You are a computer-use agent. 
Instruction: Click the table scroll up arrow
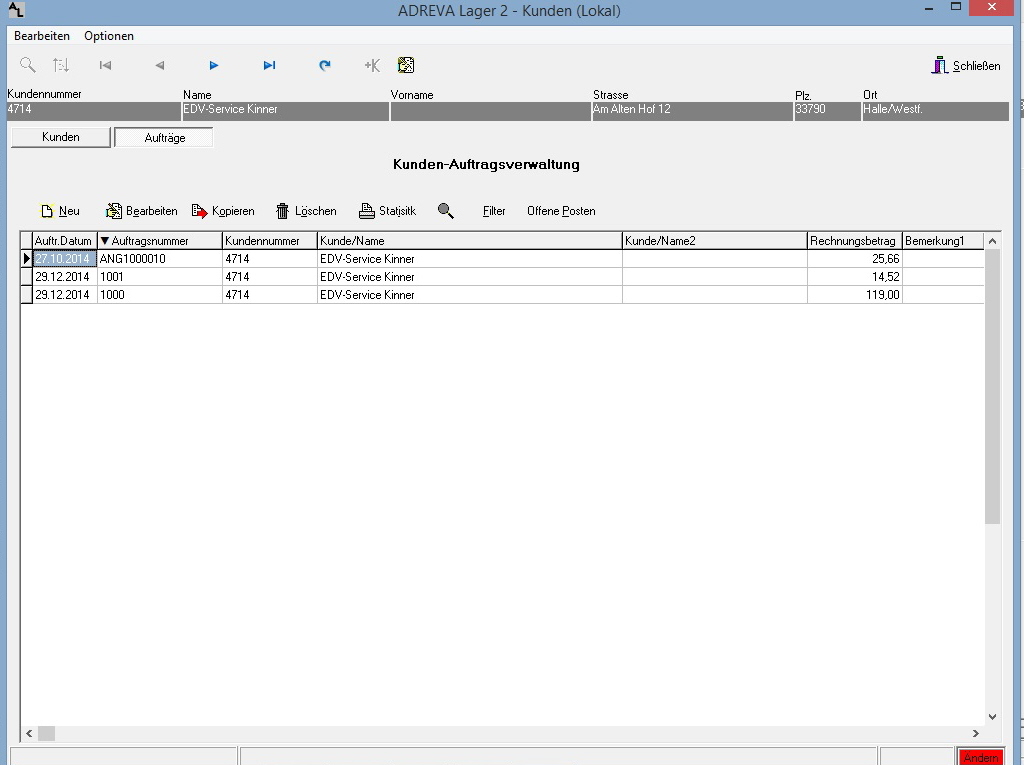click(x=992, y=241)
